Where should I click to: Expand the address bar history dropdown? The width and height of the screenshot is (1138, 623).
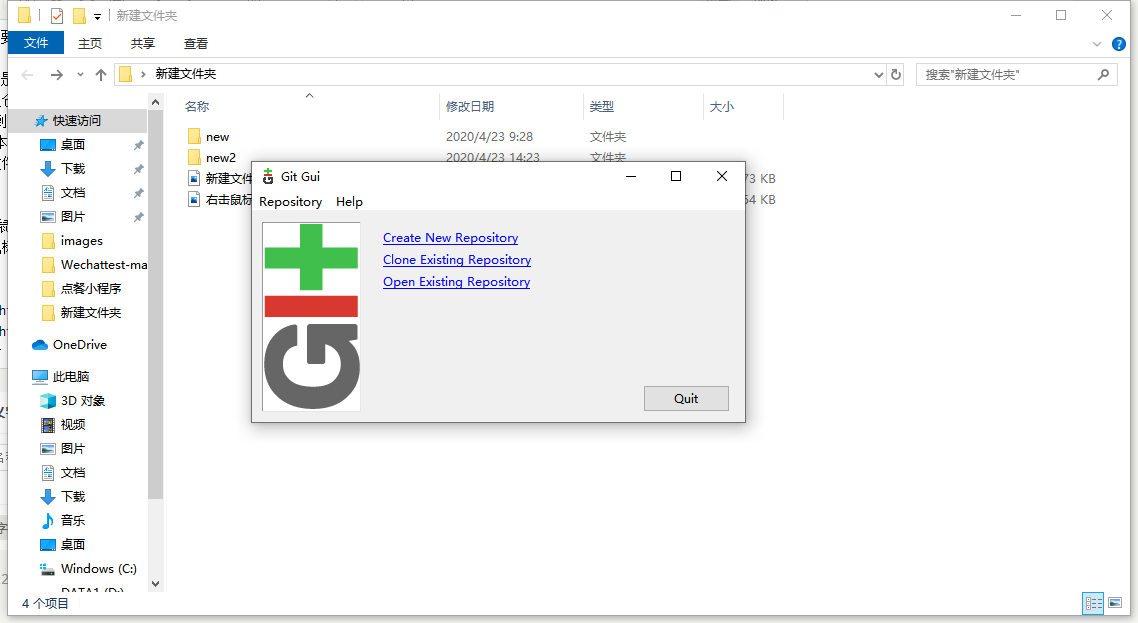click(878, 75)
